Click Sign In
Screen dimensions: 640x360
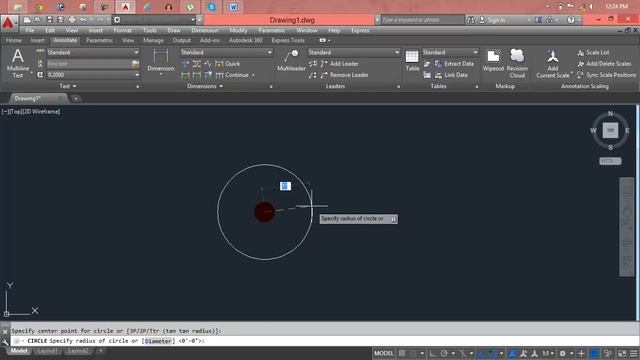(493, 20)
